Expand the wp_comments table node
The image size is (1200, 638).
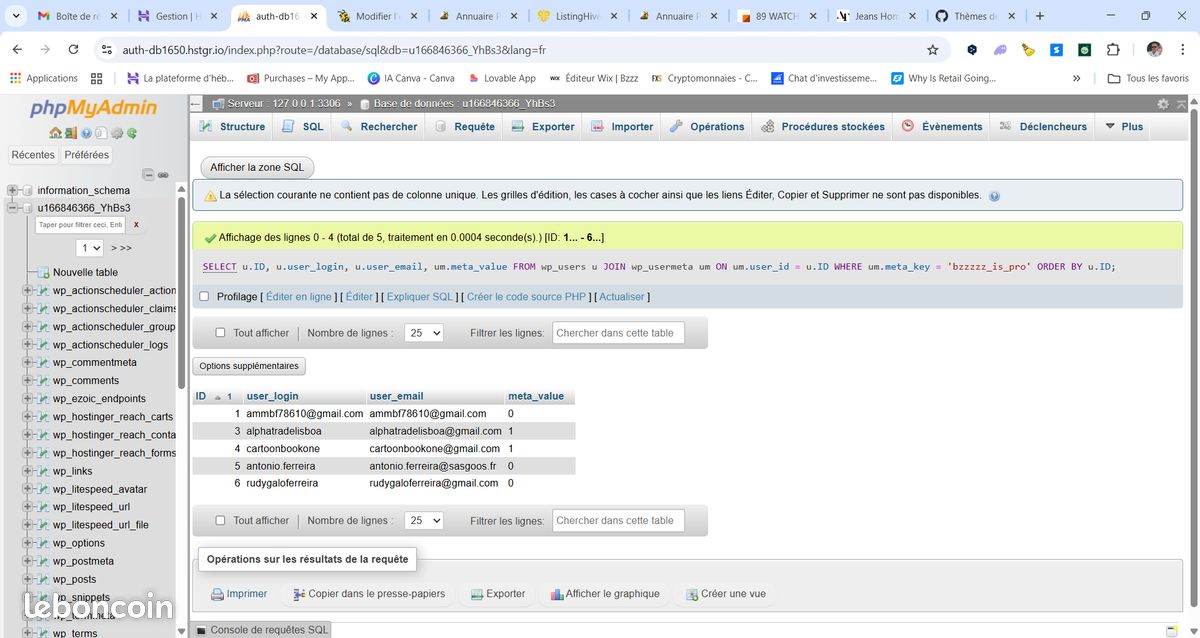28,380
